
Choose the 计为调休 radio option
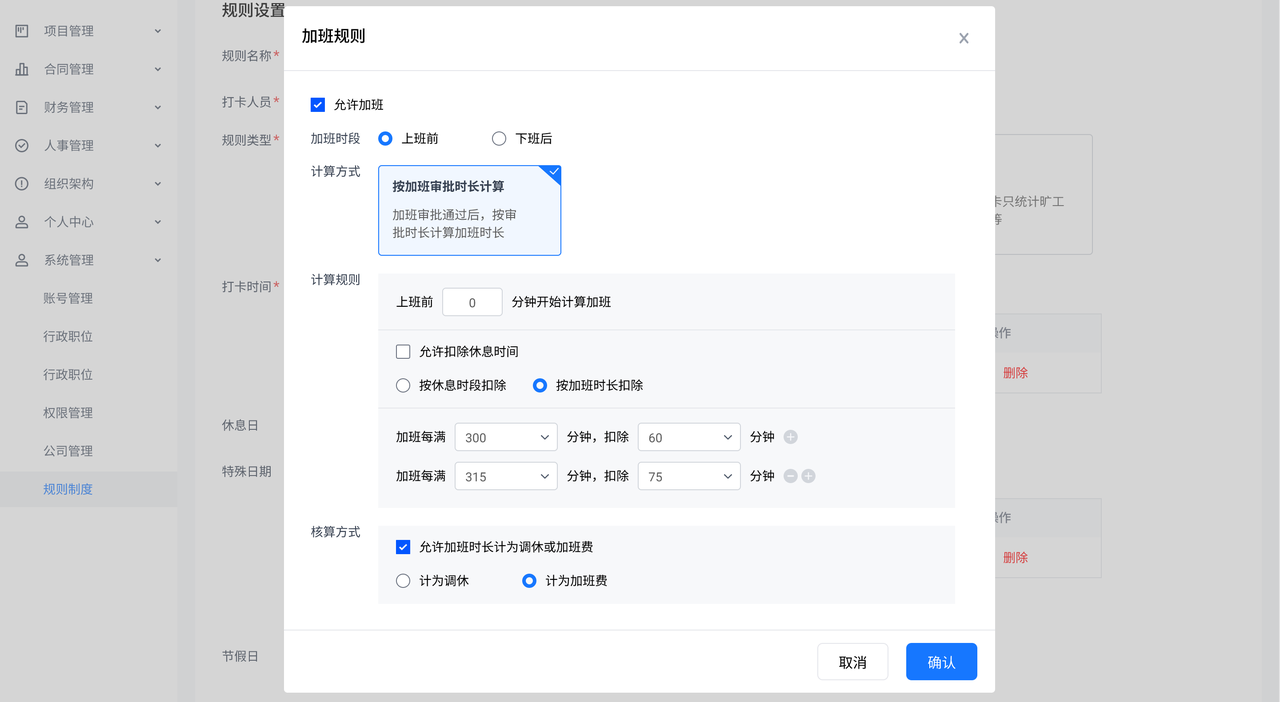pos(403,581)
